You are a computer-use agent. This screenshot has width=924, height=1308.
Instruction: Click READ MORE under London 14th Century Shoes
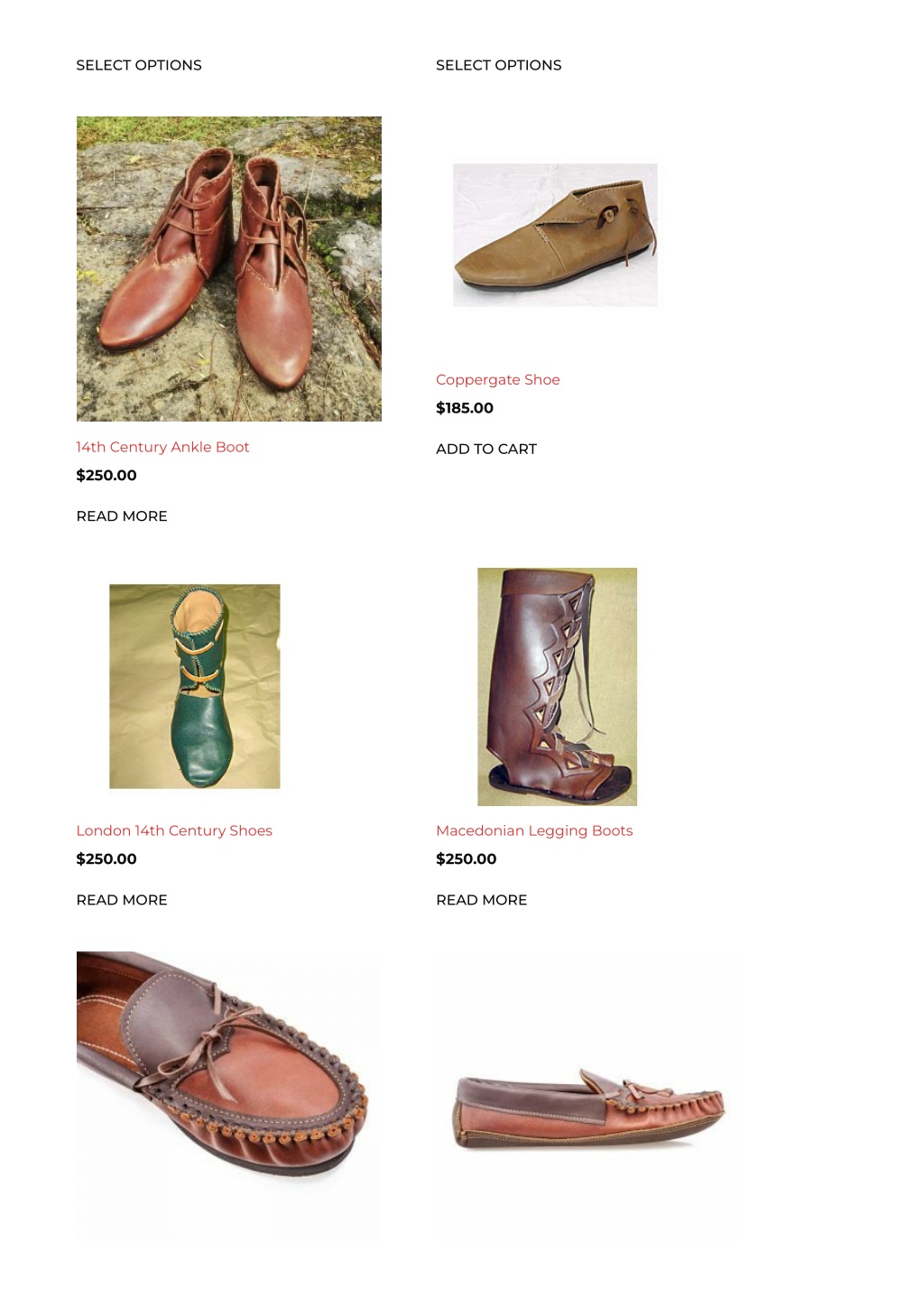point(122,900)
